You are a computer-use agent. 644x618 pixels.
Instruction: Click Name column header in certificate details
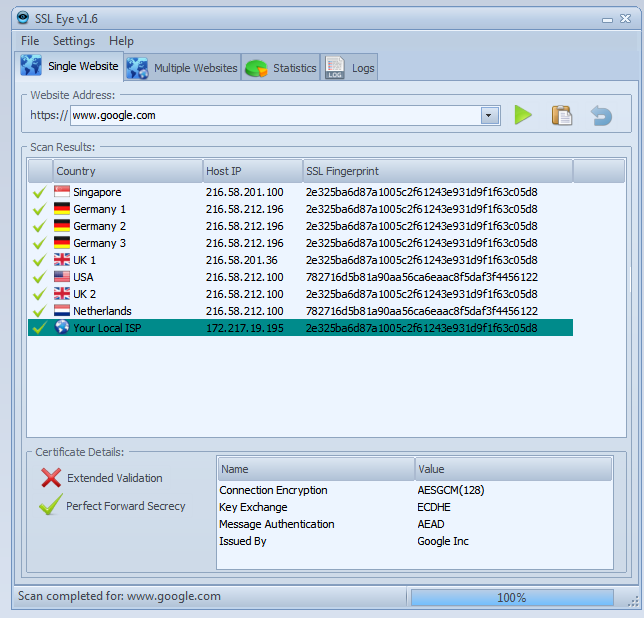click(x=316, y=469)
